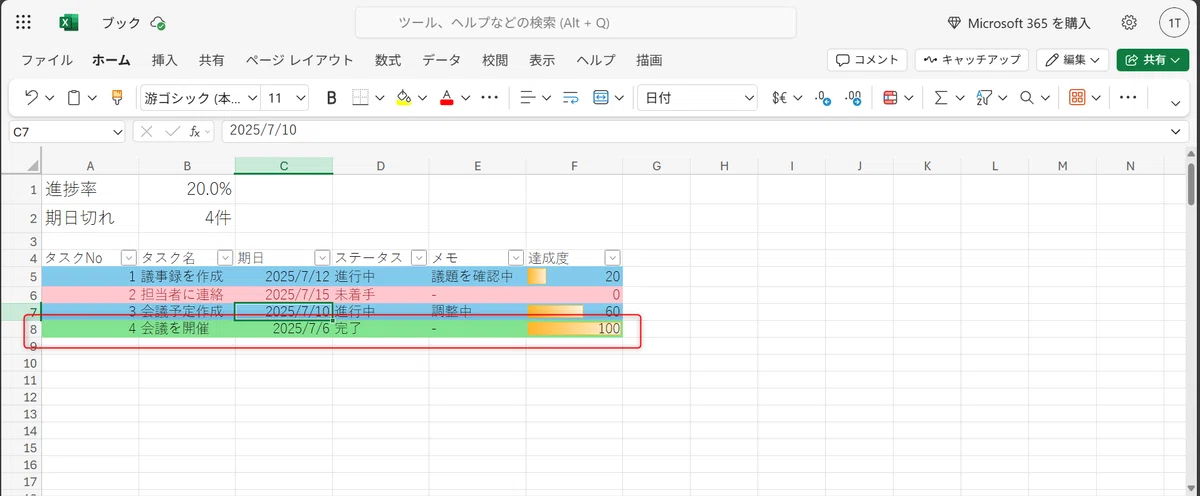The image size is (1200, 496).
Task: Open the 期日 filter dropdown
Action: (322, 258)
